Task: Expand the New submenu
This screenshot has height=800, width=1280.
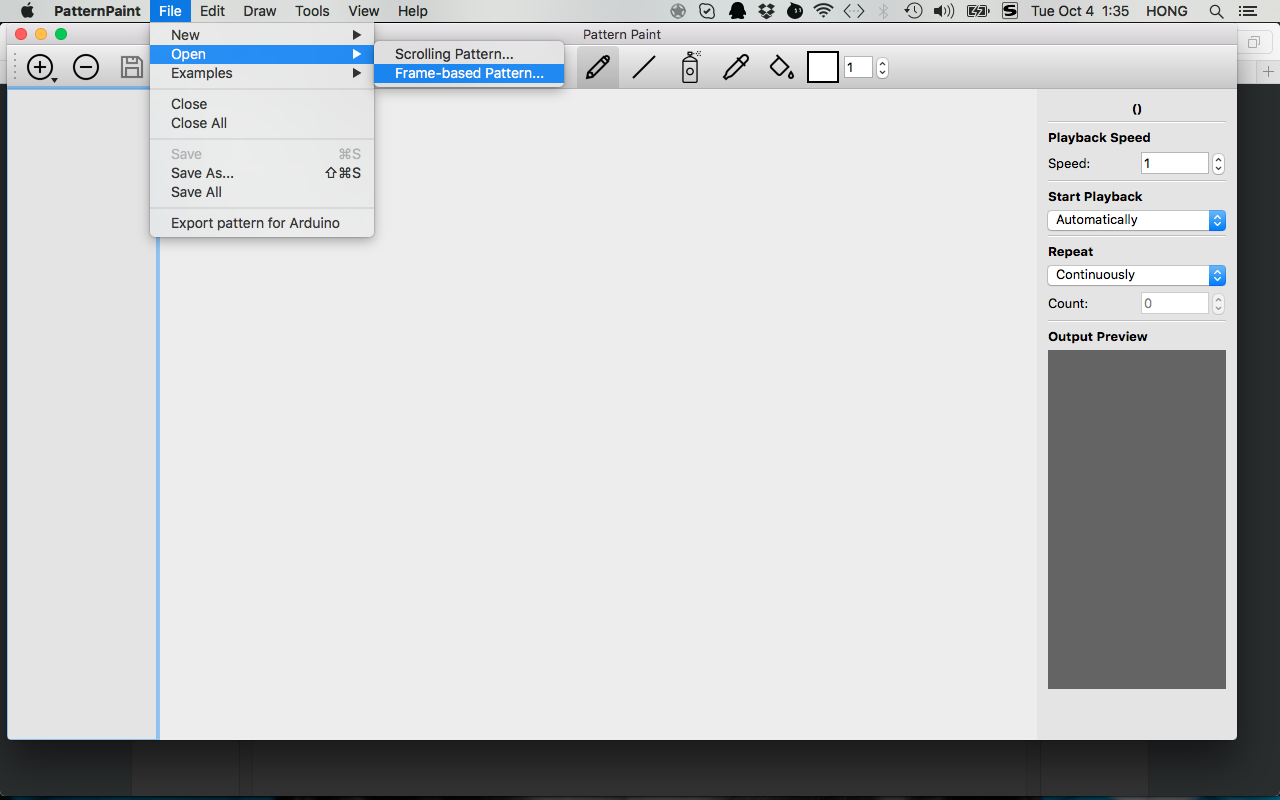Action: point(262,35)
